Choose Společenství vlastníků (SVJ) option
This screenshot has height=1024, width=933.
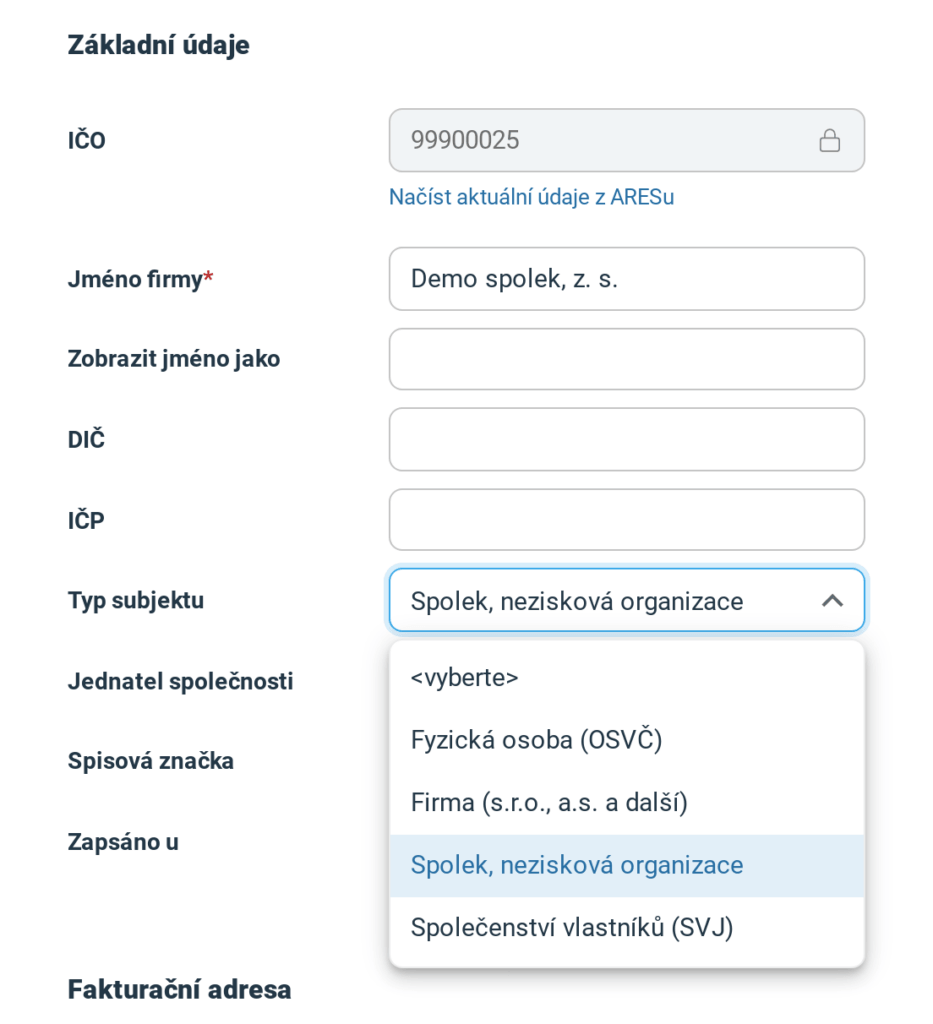click(627, 928)
